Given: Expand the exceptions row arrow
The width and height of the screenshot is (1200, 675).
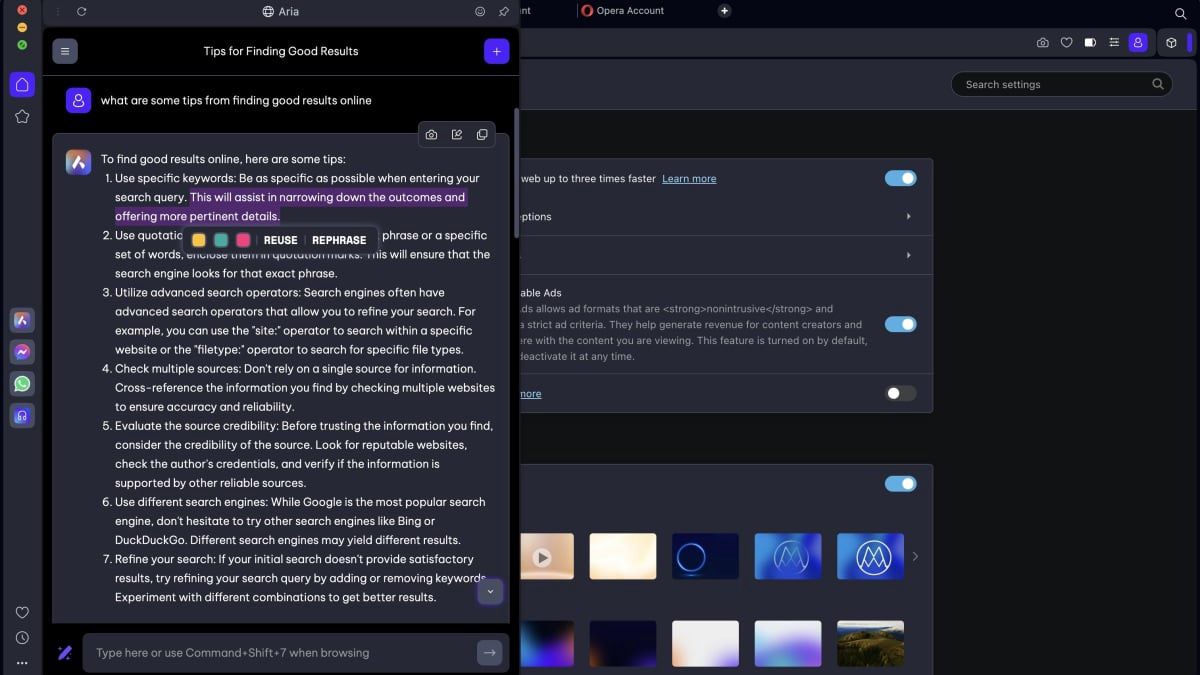Looking at the screenshot, I should [908, 217].
